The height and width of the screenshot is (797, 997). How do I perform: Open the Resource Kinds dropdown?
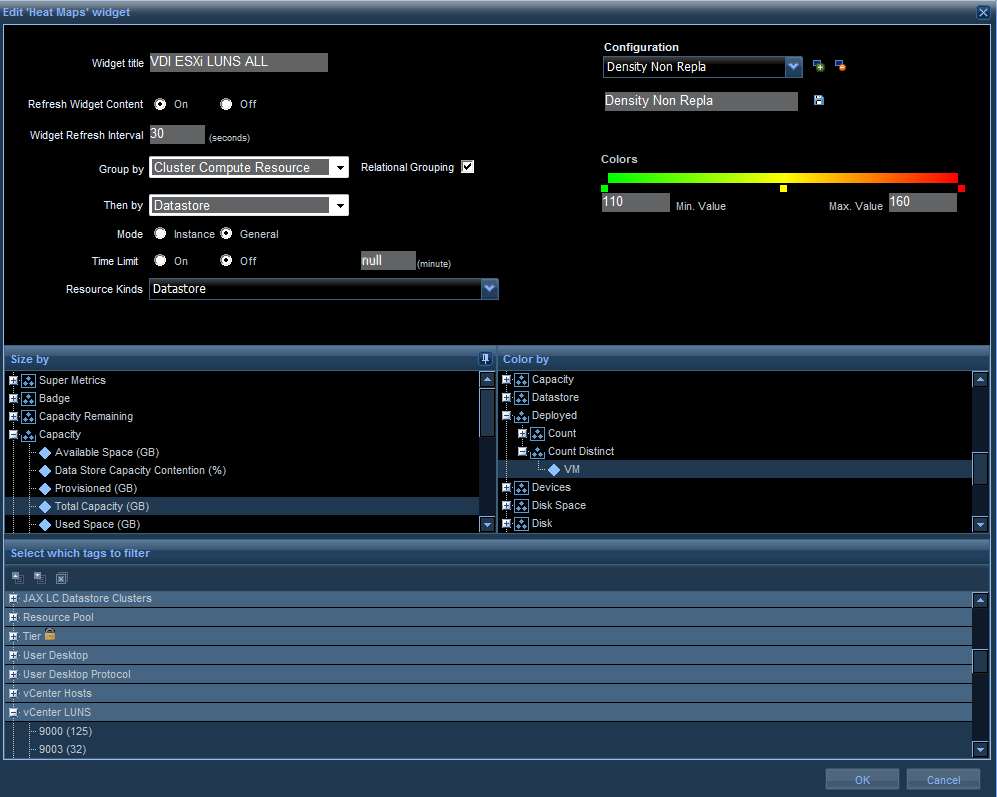(489, 289)
